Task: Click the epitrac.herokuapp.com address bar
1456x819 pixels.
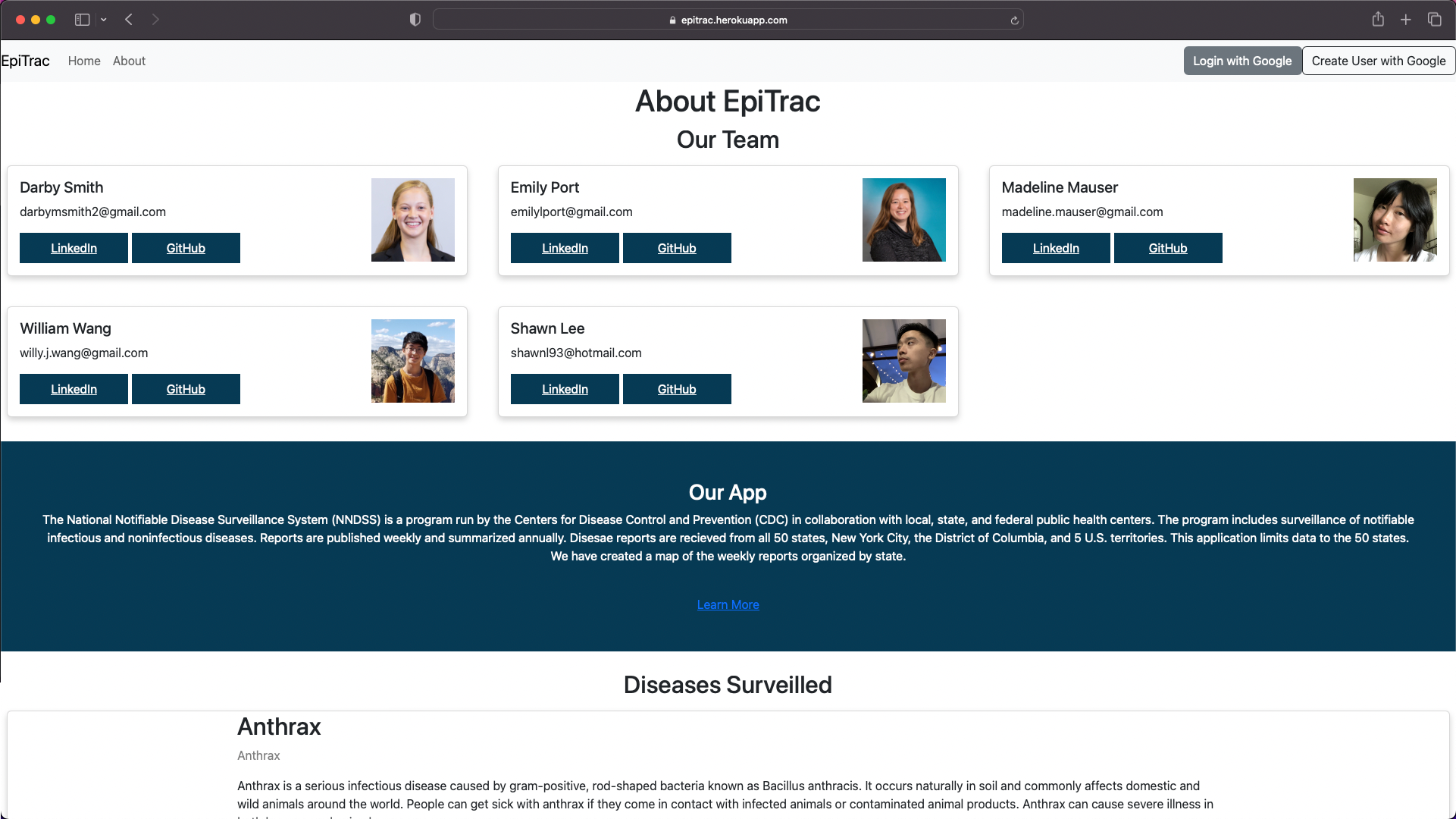Action: pyautogui.click(x=728, y=20)
